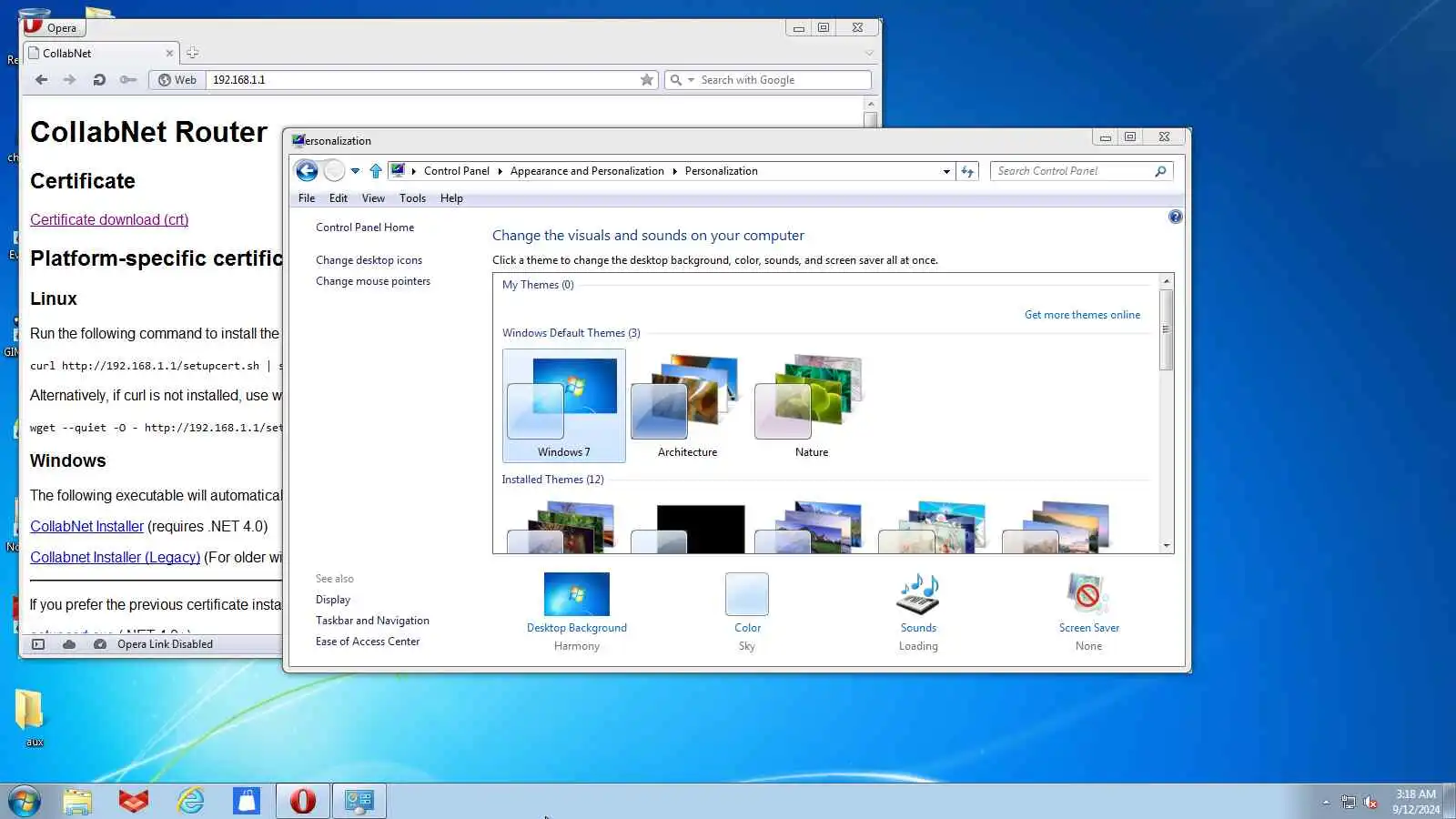Open Change desktop icons
This screenshot has width=1456, height=819.
369,260
